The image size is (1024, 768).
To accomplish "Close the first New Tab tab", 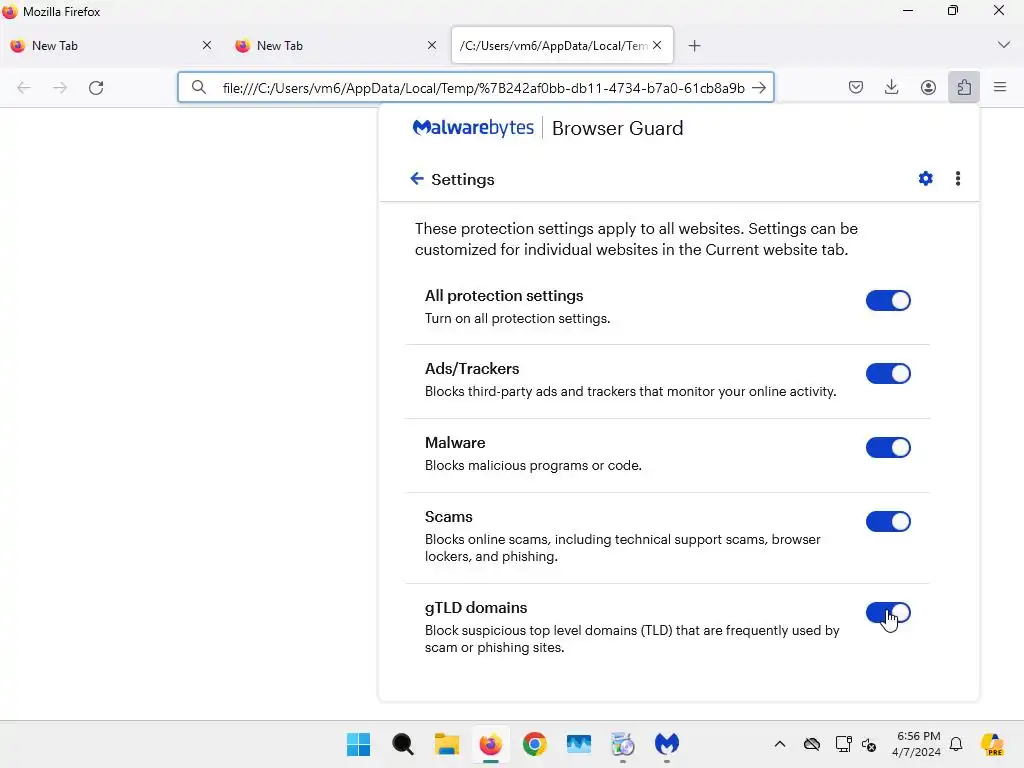I will (x=206, y=45).
